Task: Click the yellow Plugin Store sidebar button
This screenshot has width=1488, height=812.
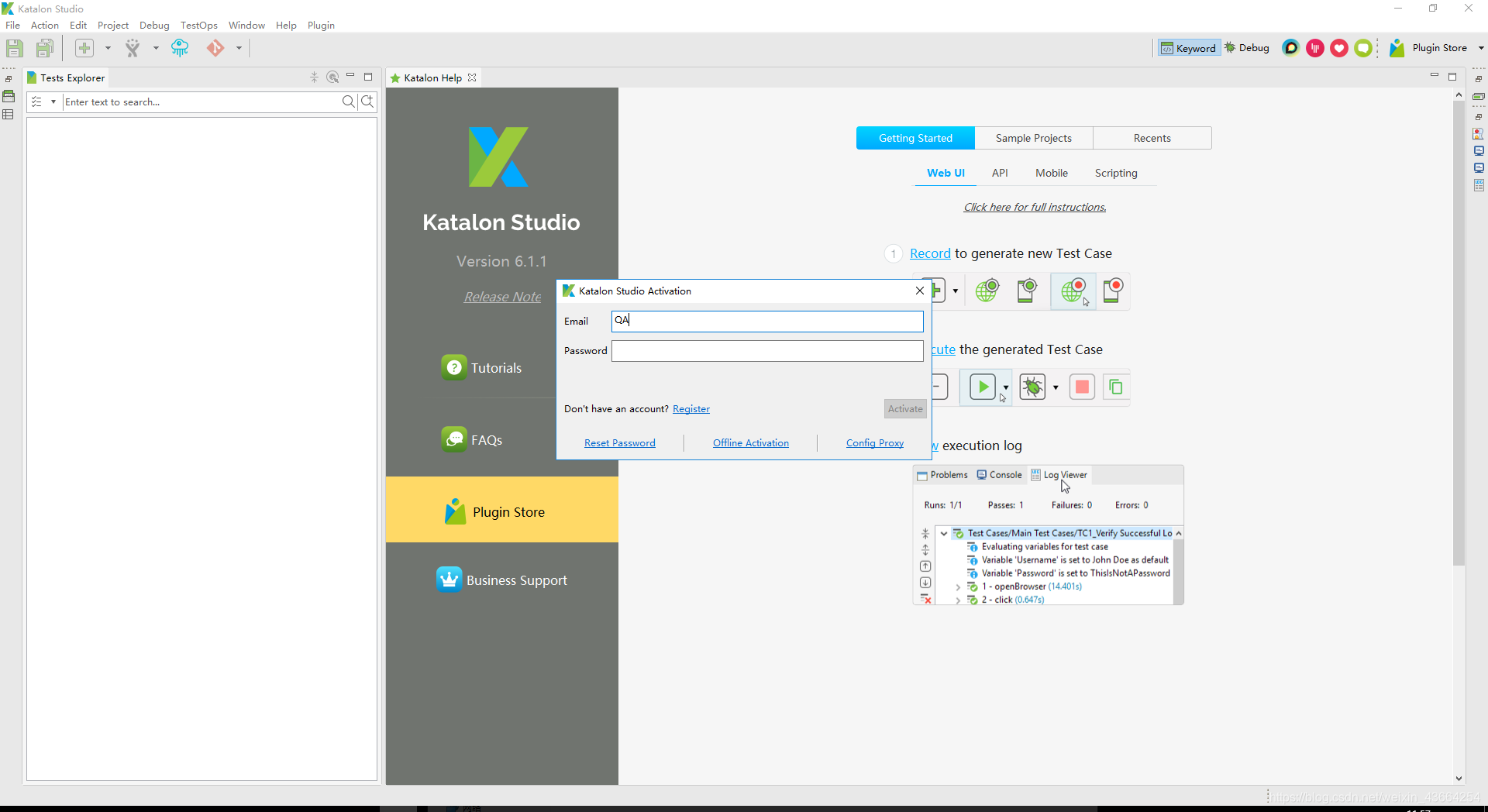Action: tap(502, 509)
